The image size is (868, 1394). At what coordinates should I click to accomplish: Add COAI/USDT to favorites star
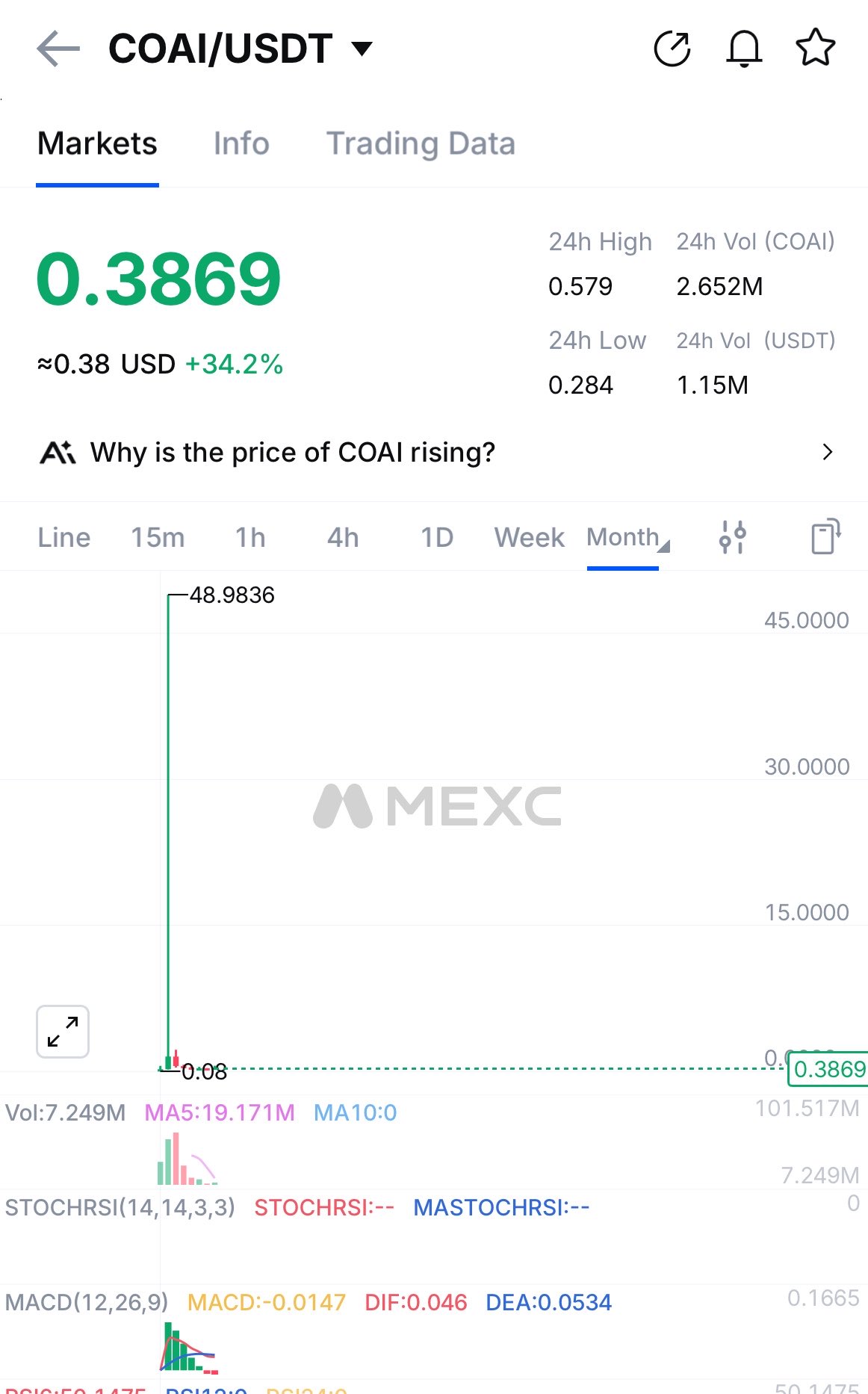(815, 48)
